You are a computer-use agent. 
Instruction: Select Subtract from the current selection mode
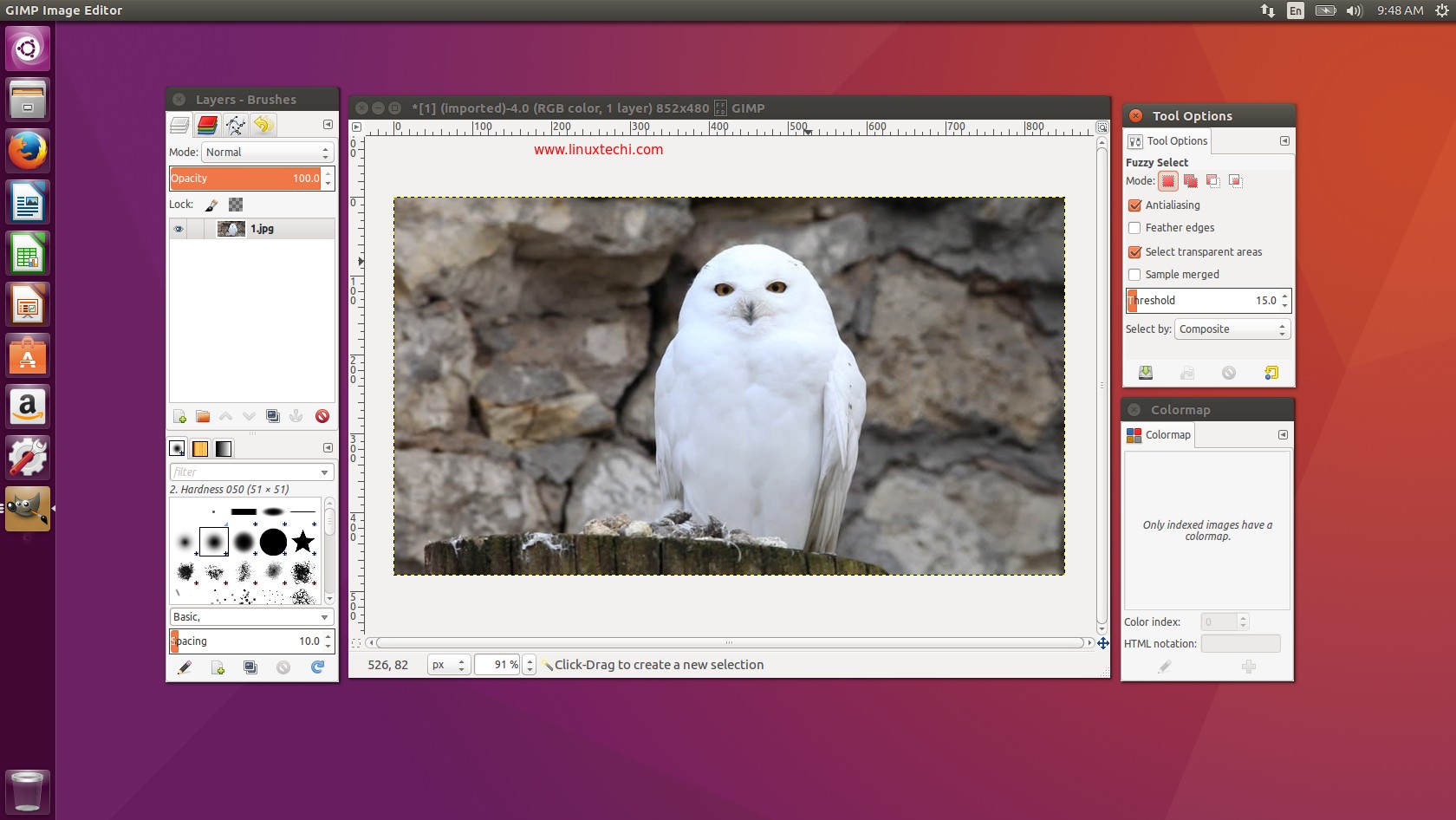pos(1212,181)
